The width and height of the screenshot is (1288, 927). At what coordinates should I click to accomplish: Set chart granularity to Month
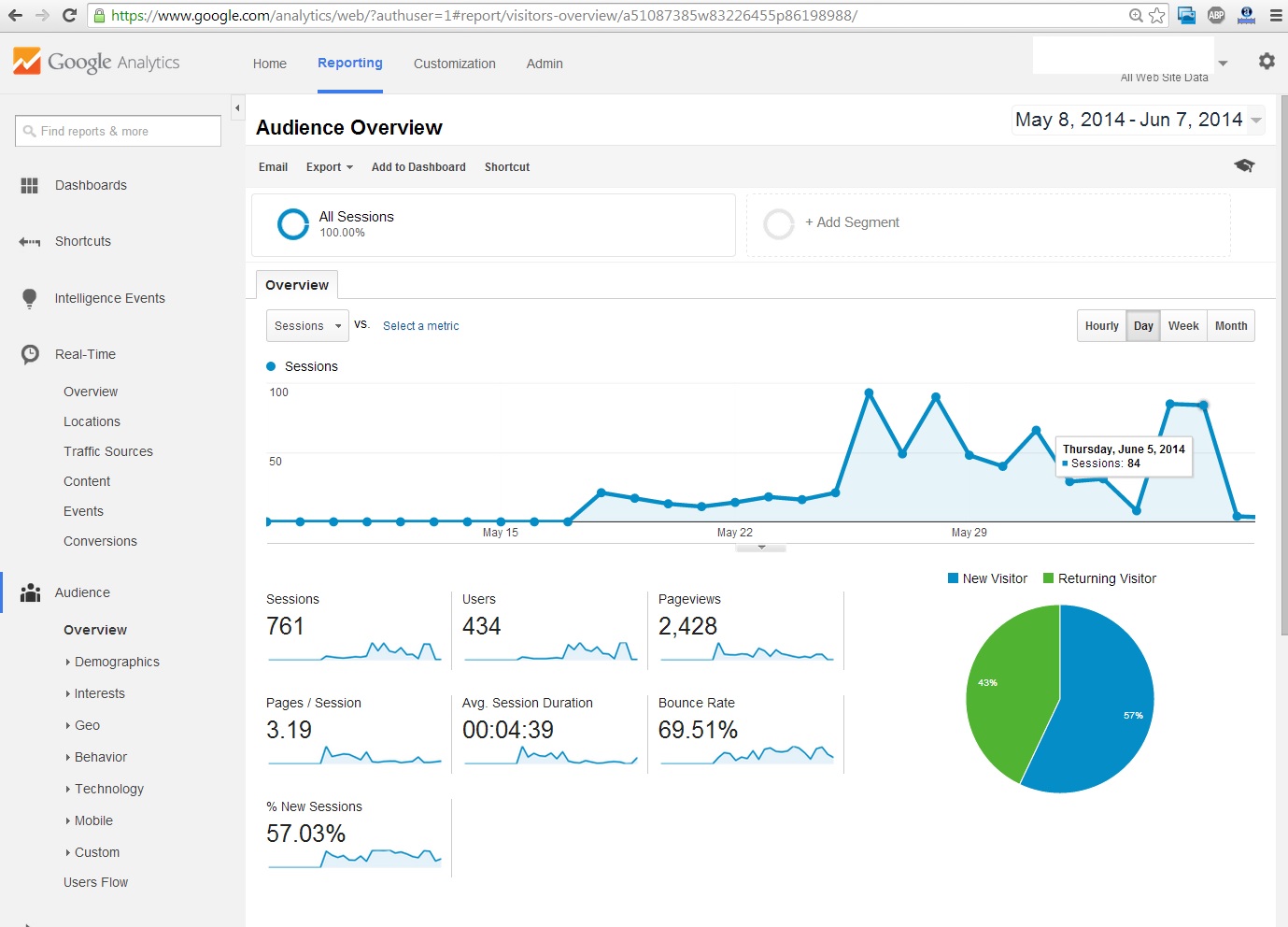(x=1230, y=326)
